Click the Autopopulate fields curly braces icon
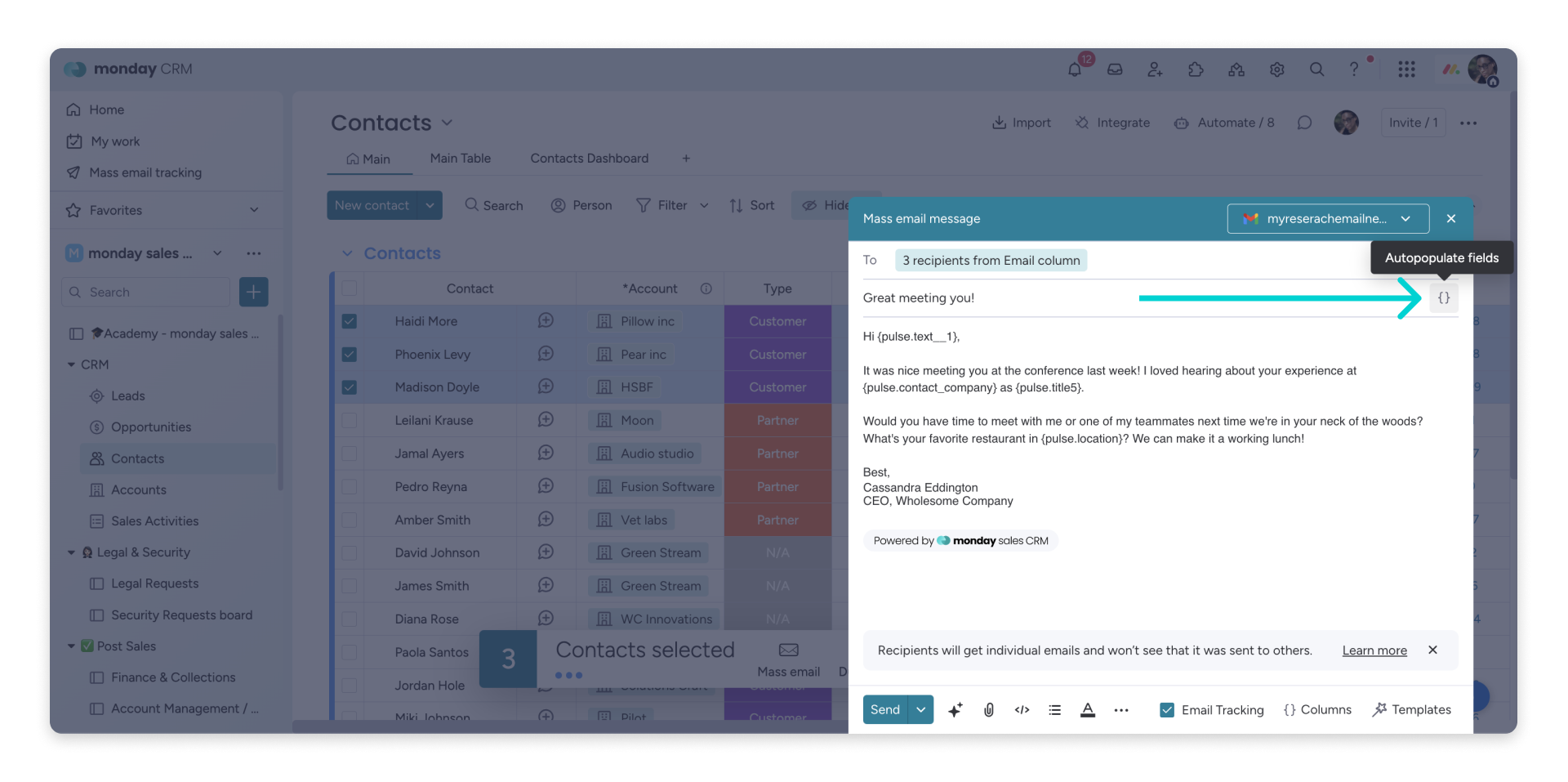This screenshot has height=782, width=1568. click(1444, 297)
